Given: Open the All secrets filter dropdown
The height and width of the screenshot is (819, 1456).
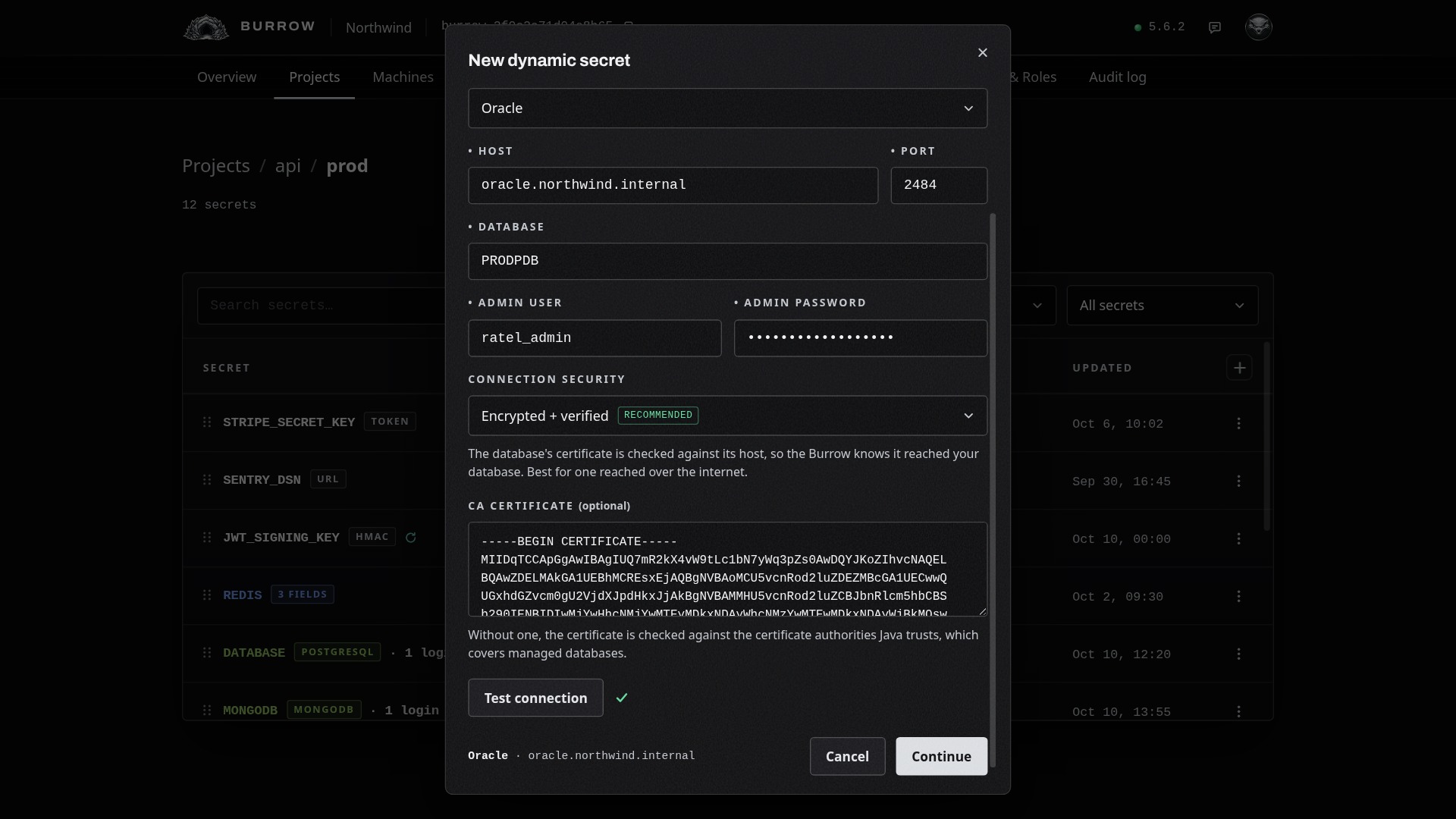Looking at the screenshot, I should 1163,306.
